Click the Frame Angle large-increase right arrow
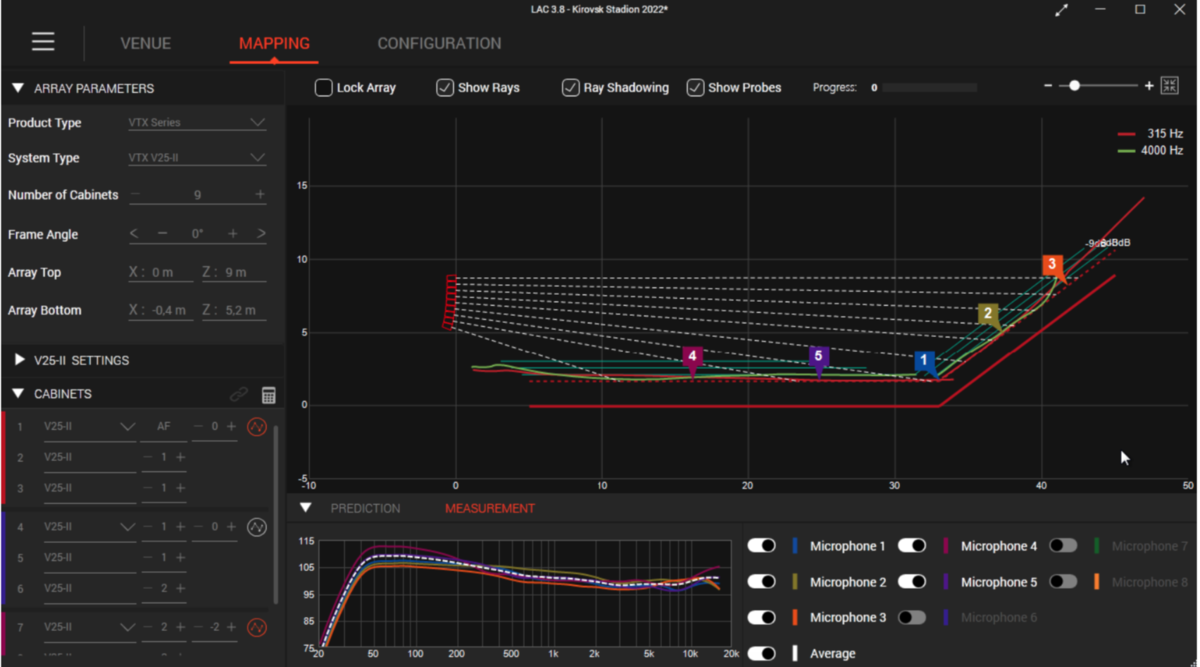The width and height of the screenshot is (1200, 667). pos(261,234)
